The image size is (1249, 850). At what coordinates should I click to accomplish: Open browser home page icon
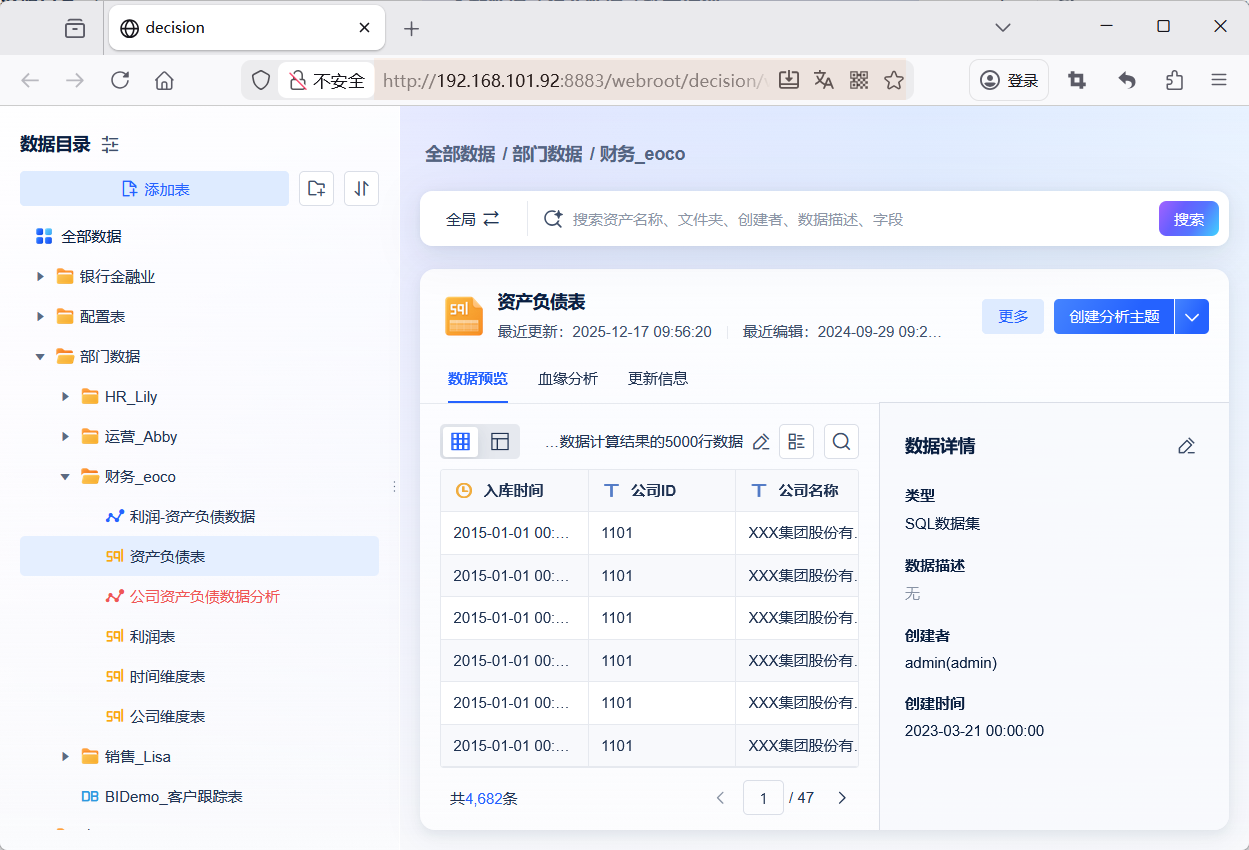[x=165, y=80]
